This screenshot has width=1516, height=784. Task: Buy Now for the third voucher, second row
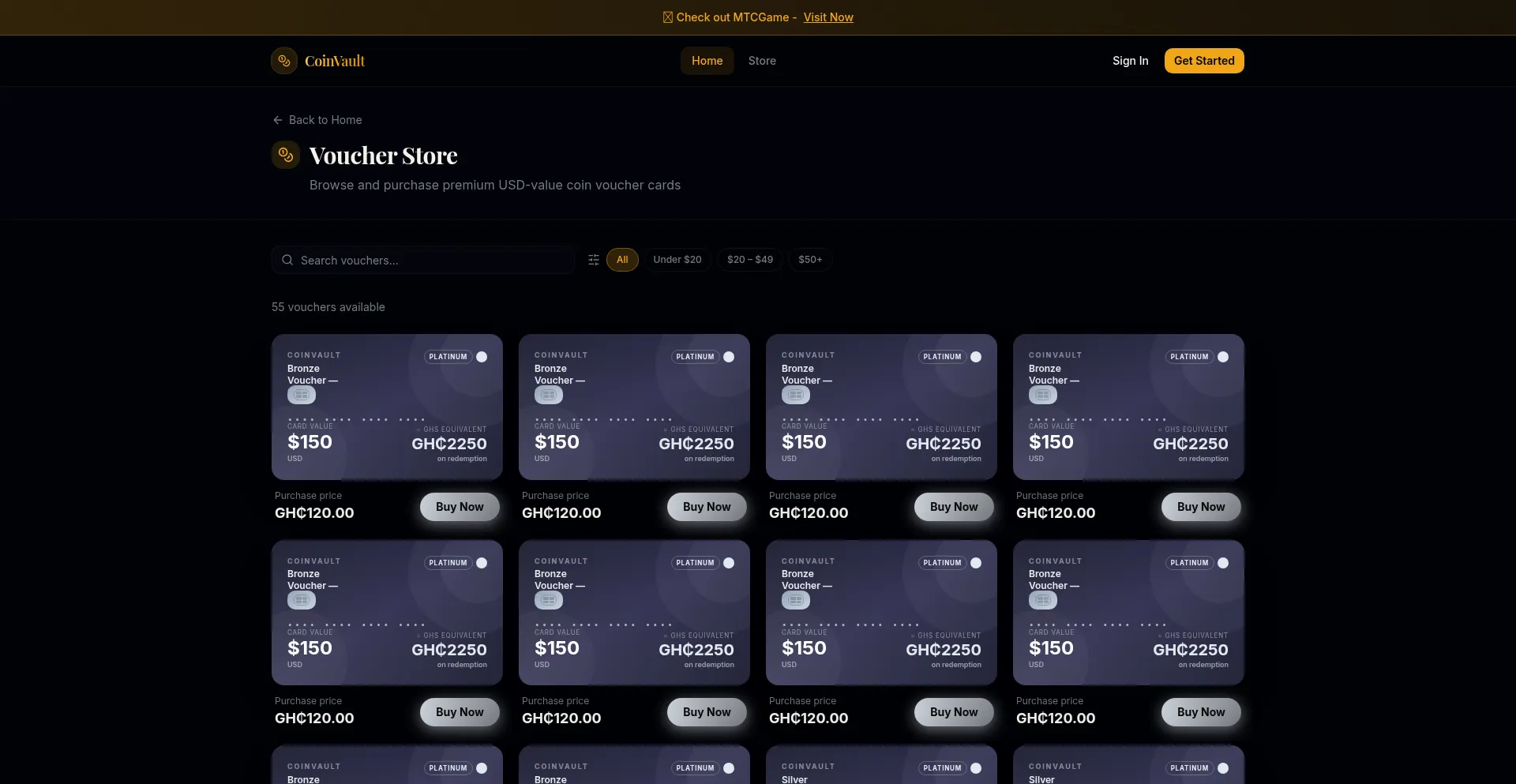(x=954, y=712)
